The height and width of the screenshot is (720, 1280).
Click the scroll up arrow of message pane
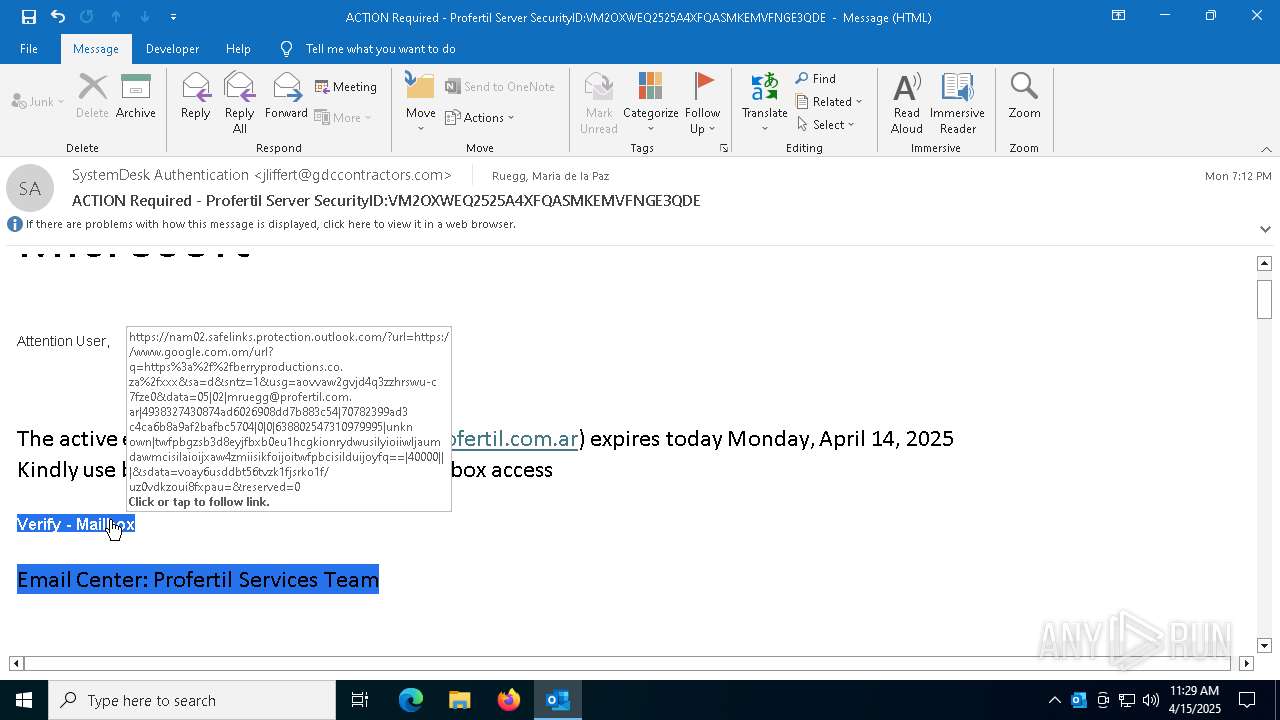click(1264, 263)
